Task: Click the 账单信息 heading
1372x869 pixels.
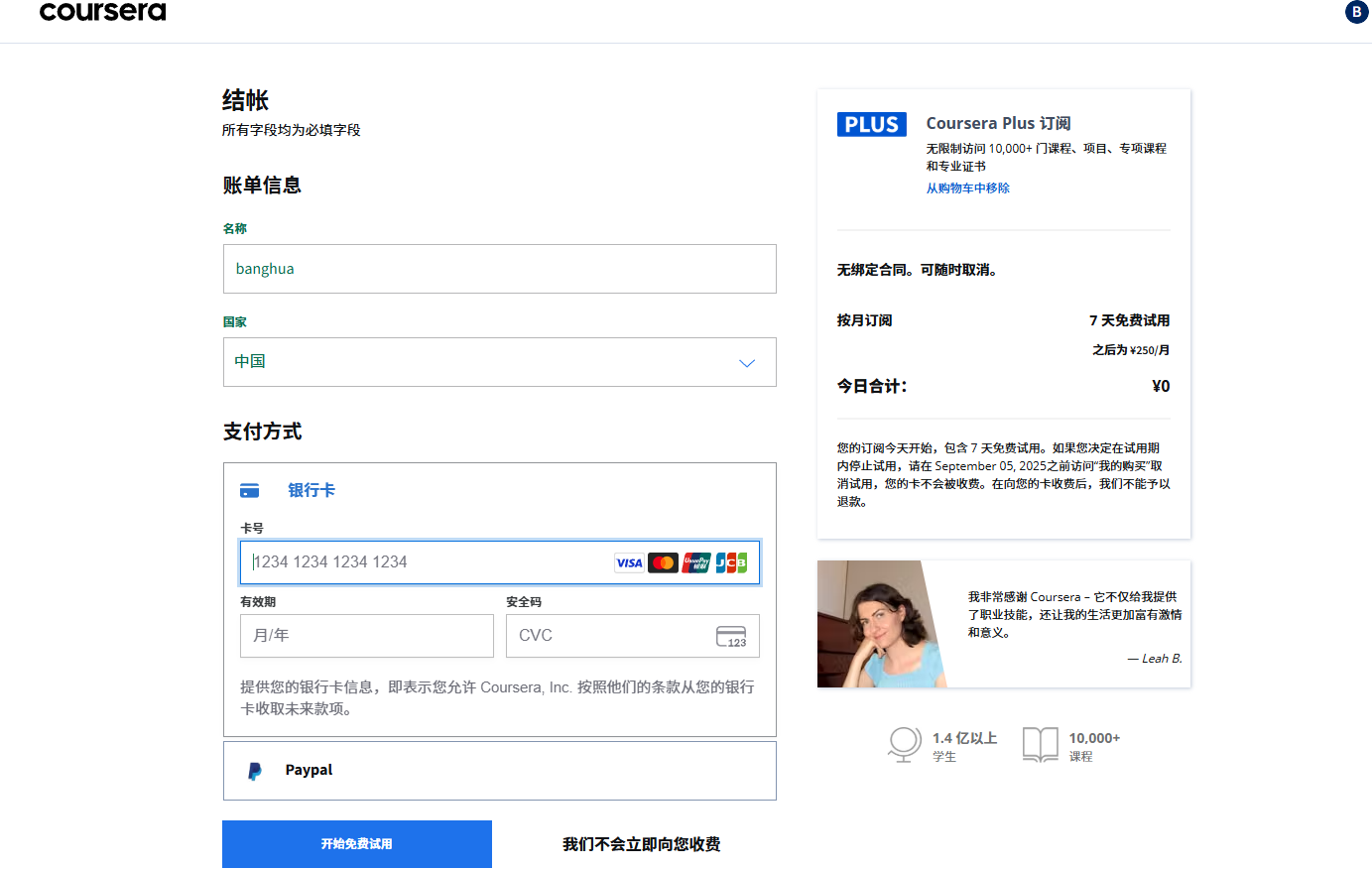Action: point(262,186)
